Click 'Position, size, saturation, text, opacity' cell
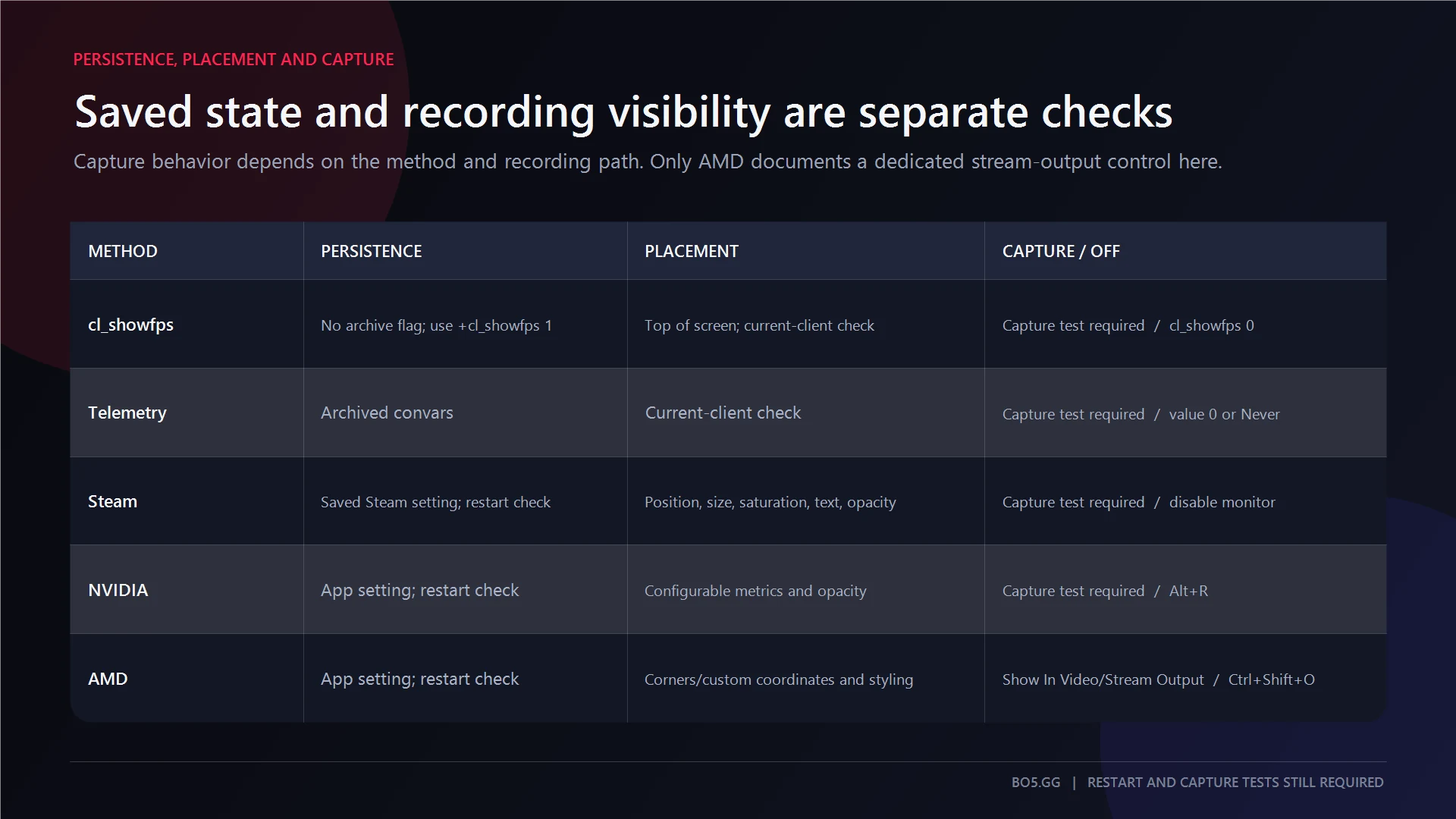This screenshot has height=819, width=1456. pyautogui.click(x=770, y=502)
